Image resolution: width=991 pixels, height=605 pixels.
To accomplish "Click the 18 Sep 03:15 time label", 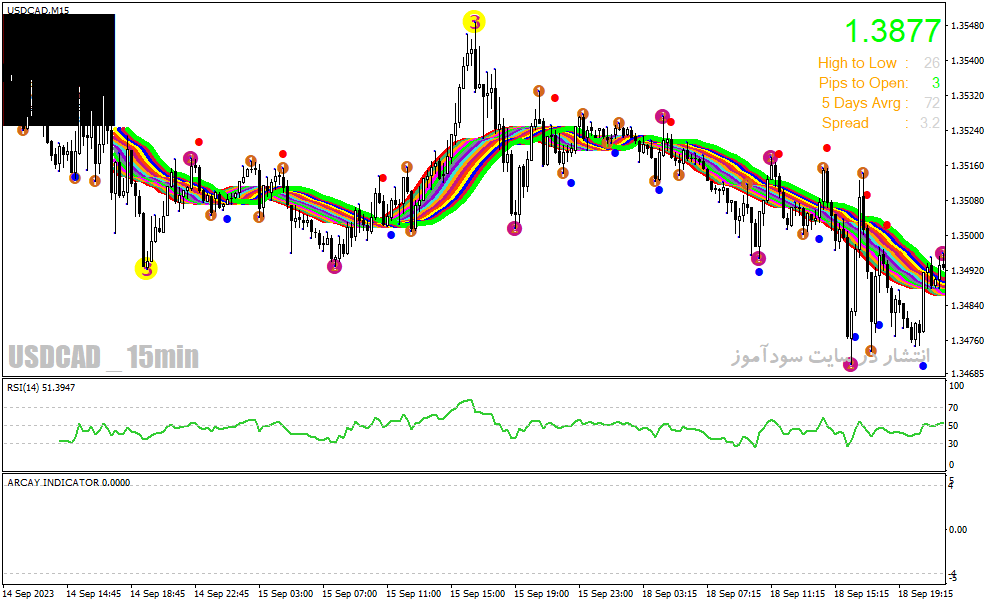I will [669, 594].
